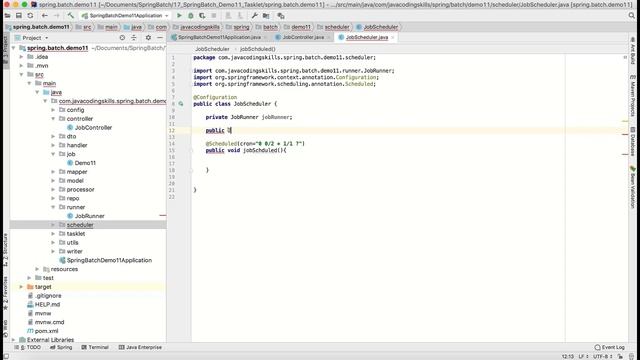Place the cursor after 'public' on line 12
Viewport: 640px width, 360px height.
click(x=225, y=131)
